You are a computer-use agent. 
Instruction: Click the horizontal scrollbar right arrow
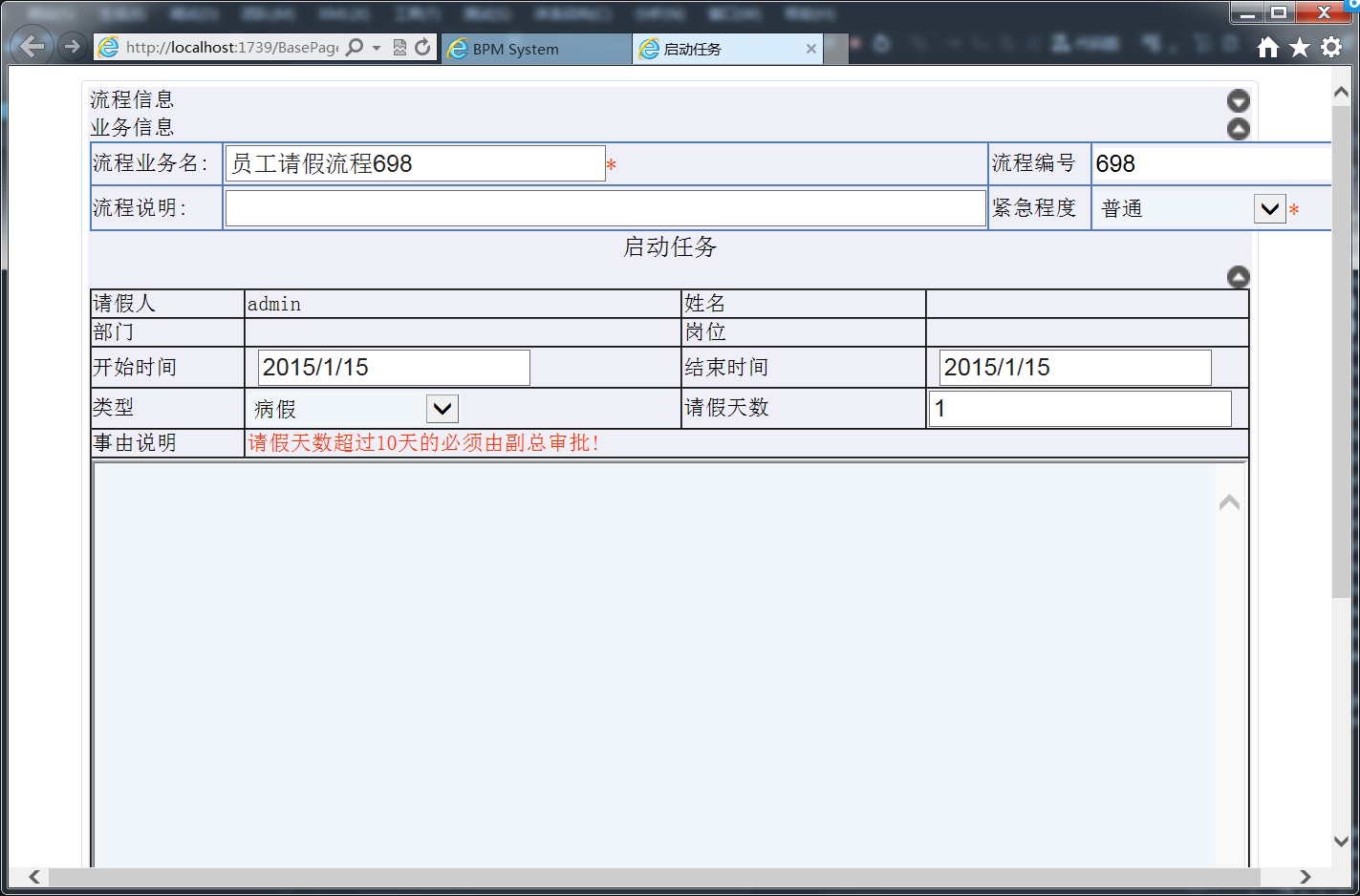pyautogui.click(x=1305, y=877)
